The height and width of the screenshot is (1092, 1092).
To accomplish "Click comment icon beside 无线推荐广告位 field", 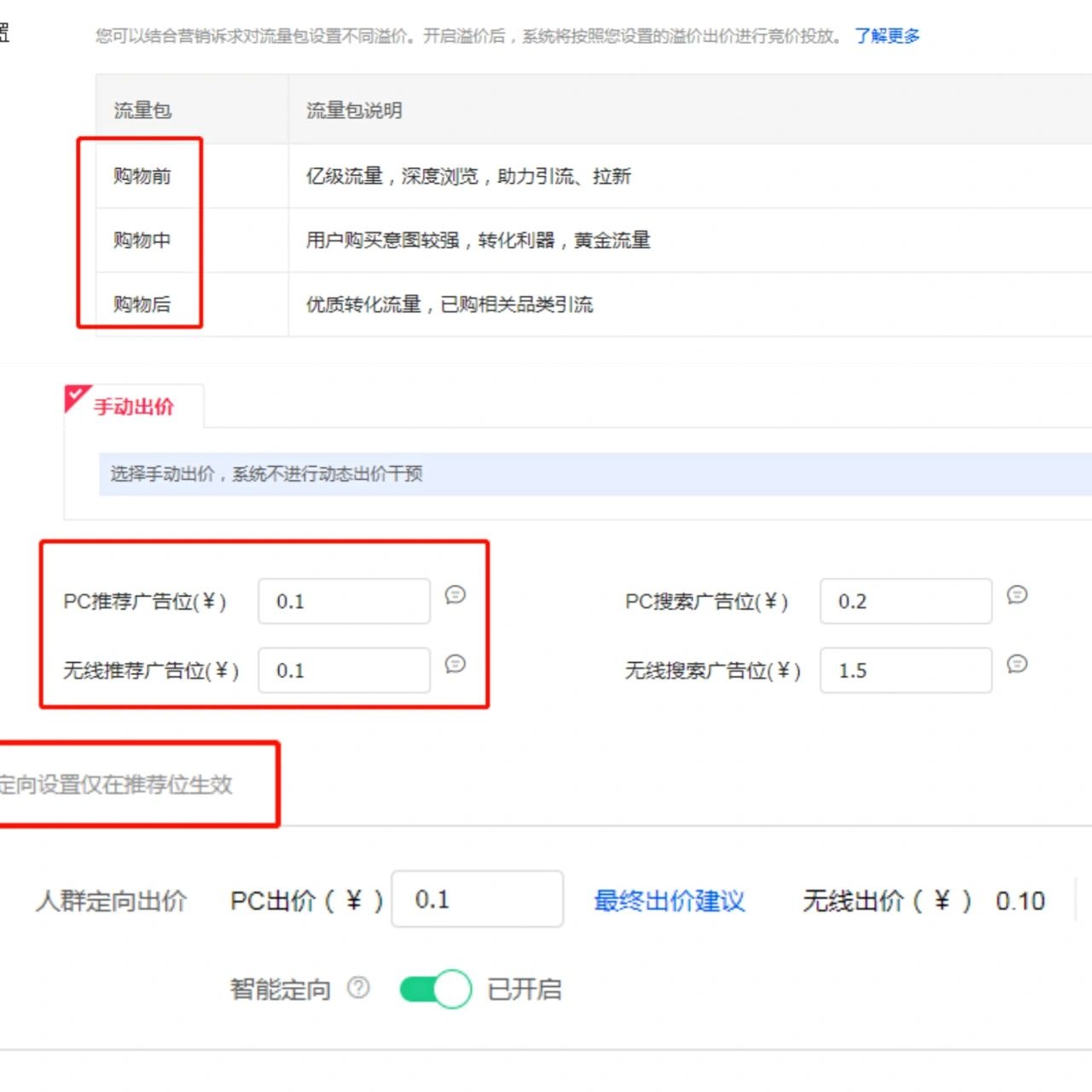I will coord(456,664).
